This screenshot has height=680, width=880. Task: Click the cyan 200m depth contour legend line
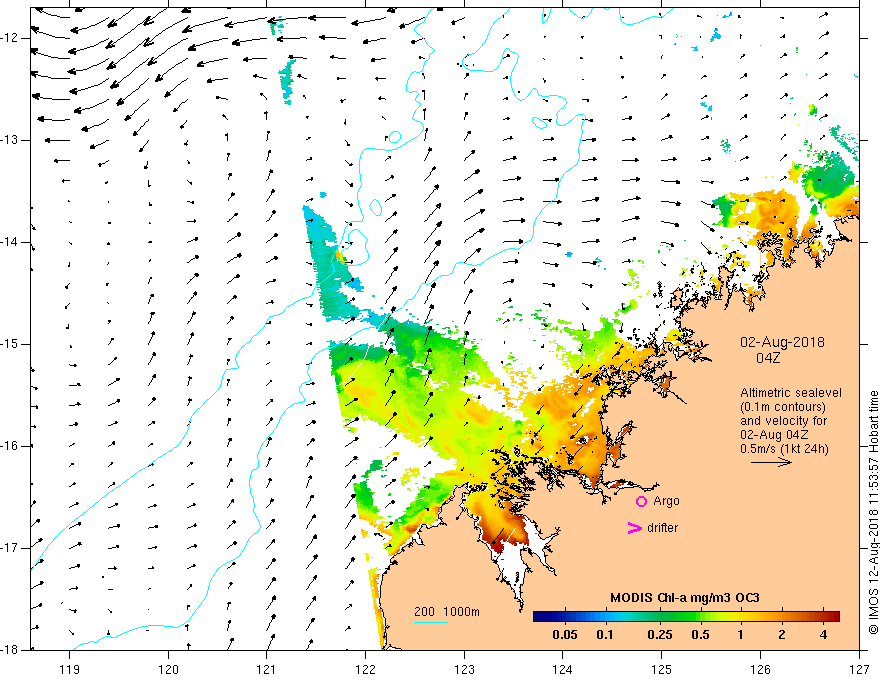click(430, 622)
